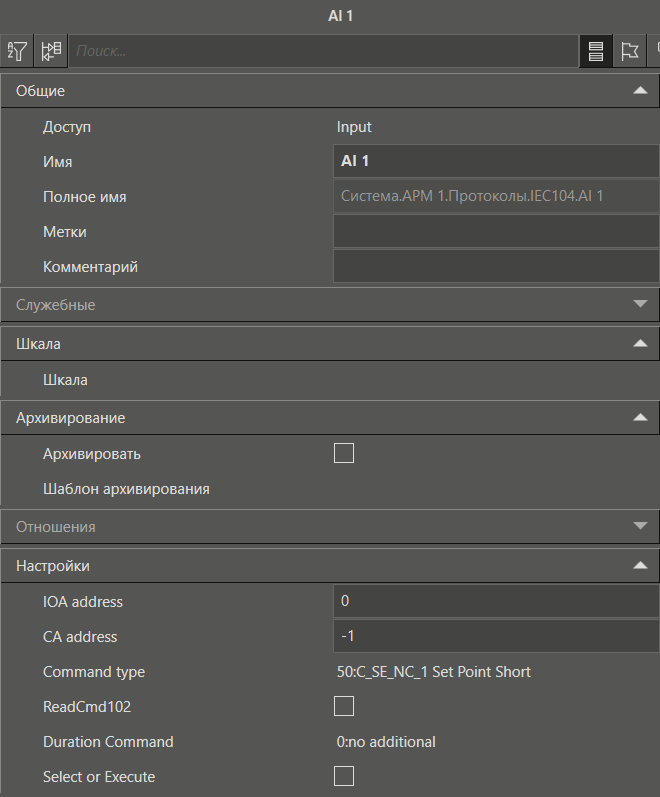Click the collapse tree icon in toolbar
The height and width of the screenshot is (797, 660).
(x=51, y=51)
